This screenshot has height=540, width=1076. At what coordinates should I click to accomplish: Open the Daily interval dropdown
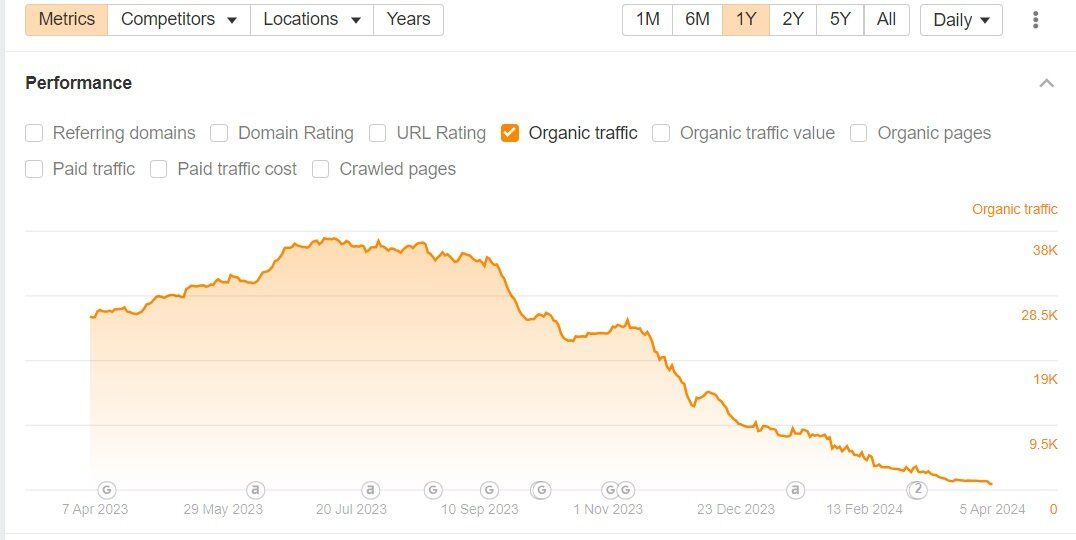click(961, 20)
